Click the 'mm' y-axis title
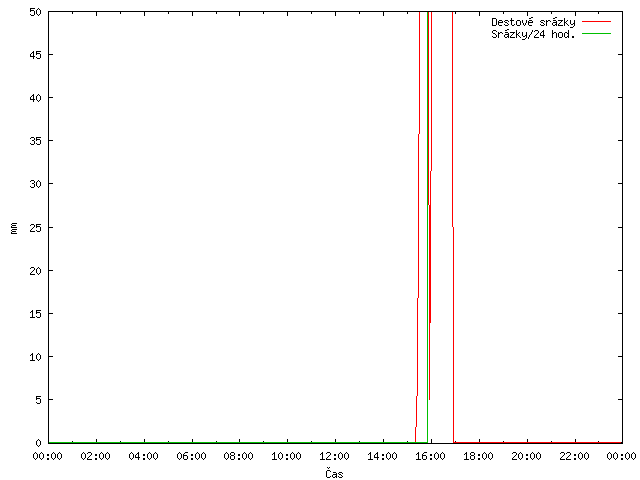Viewport: 640px width, 480px height. [x=14, y=228]
